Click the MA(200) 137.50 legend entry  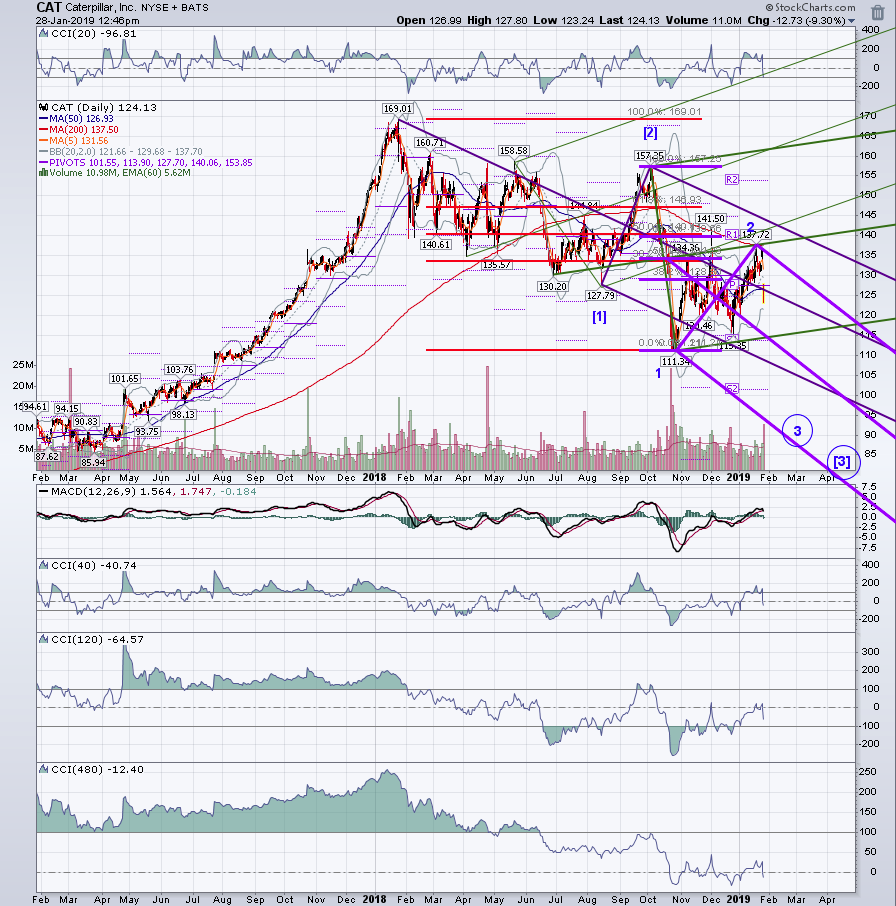click(x=79, y=129)
